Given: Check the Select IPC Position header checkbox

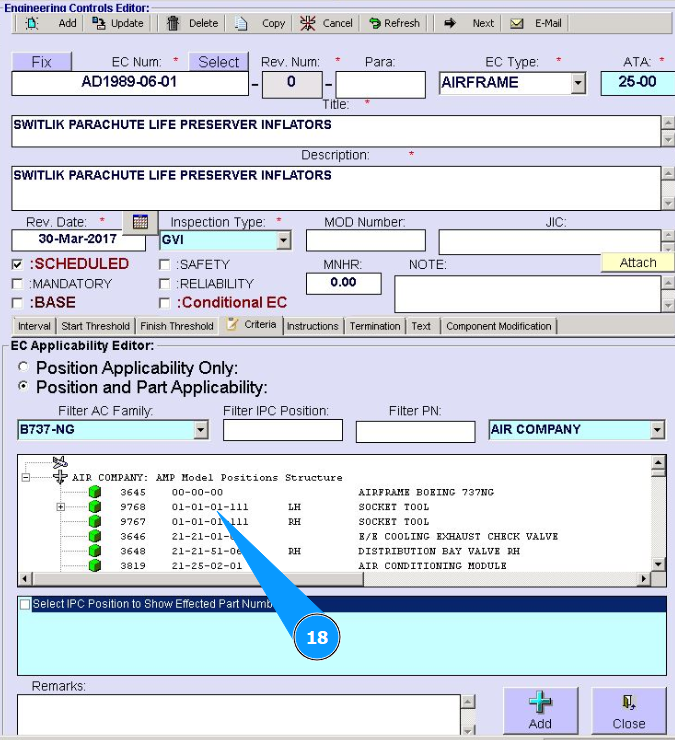Looking at the screenshot, I should click(x=25, y=604).
